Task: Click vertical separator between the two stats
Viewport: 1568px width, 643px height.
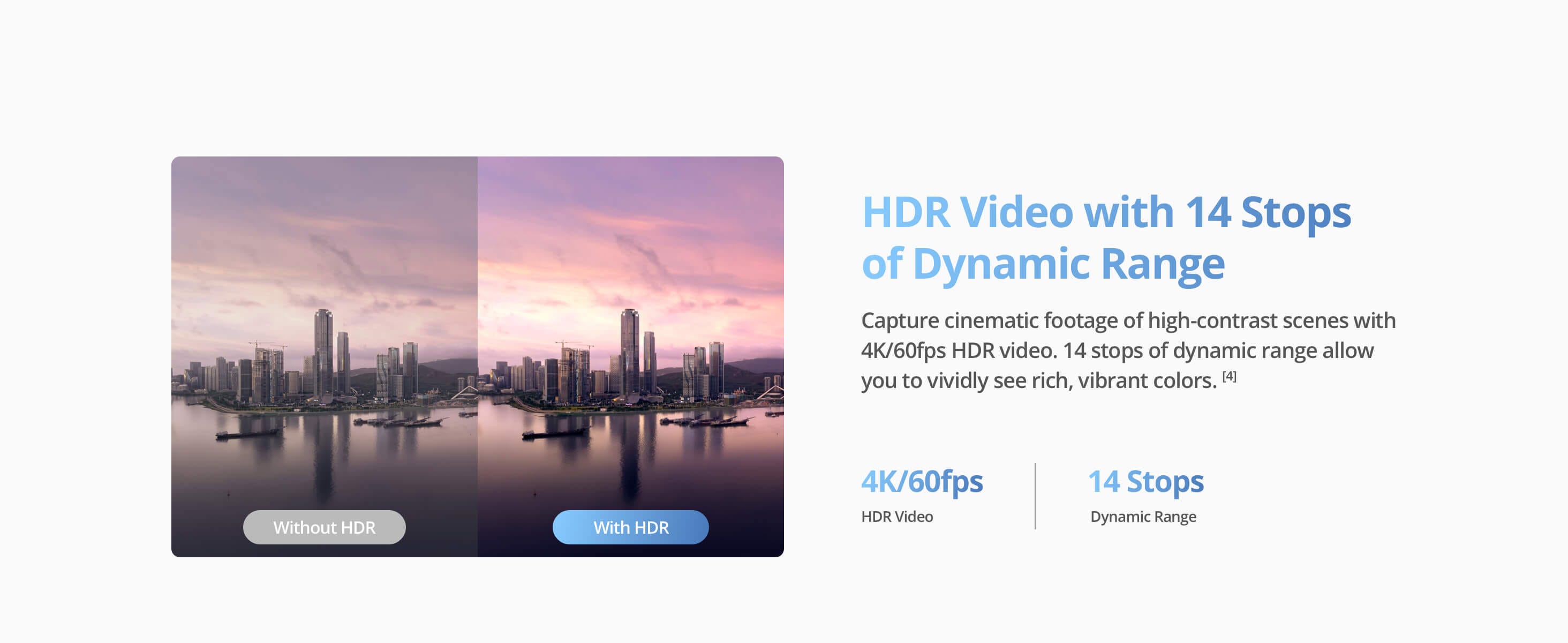Action: 1035,496
